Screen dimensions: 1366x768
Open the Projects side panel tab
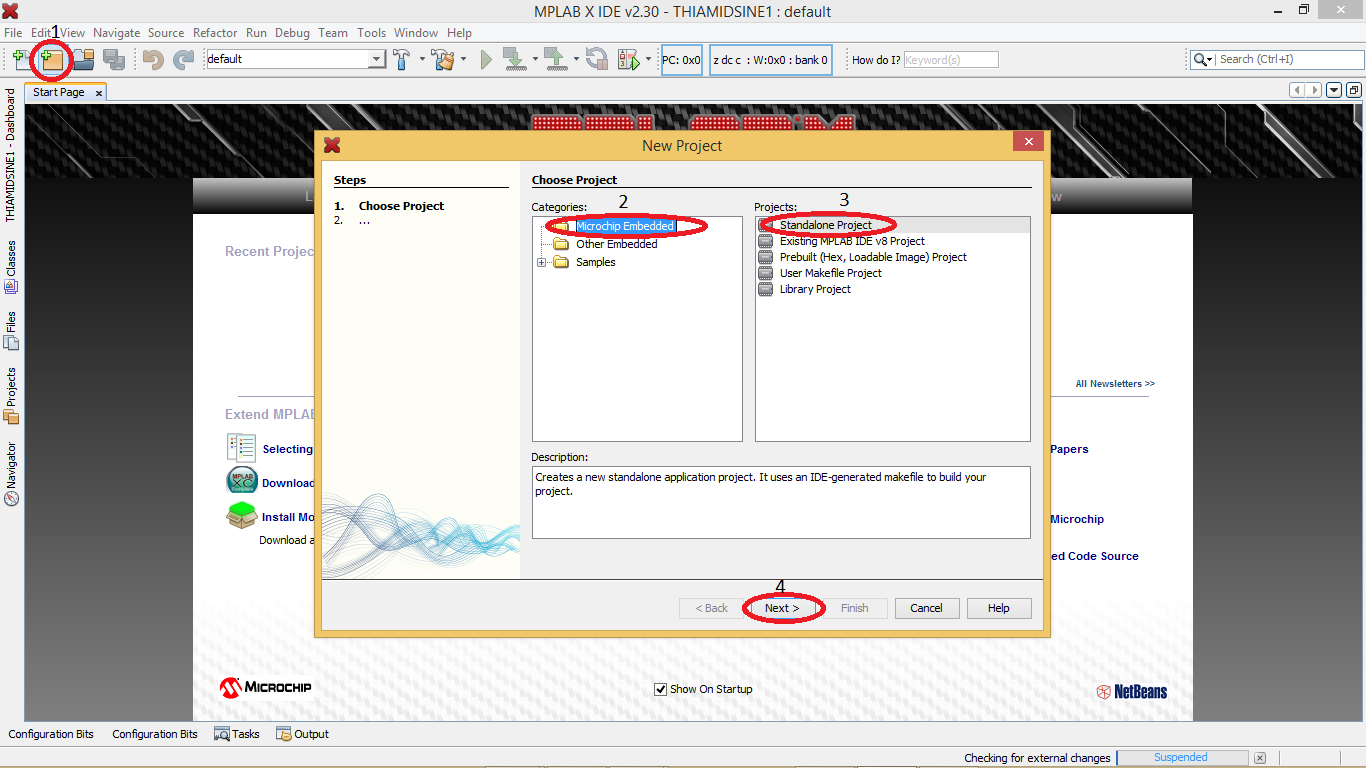click(x=11, y=396)
